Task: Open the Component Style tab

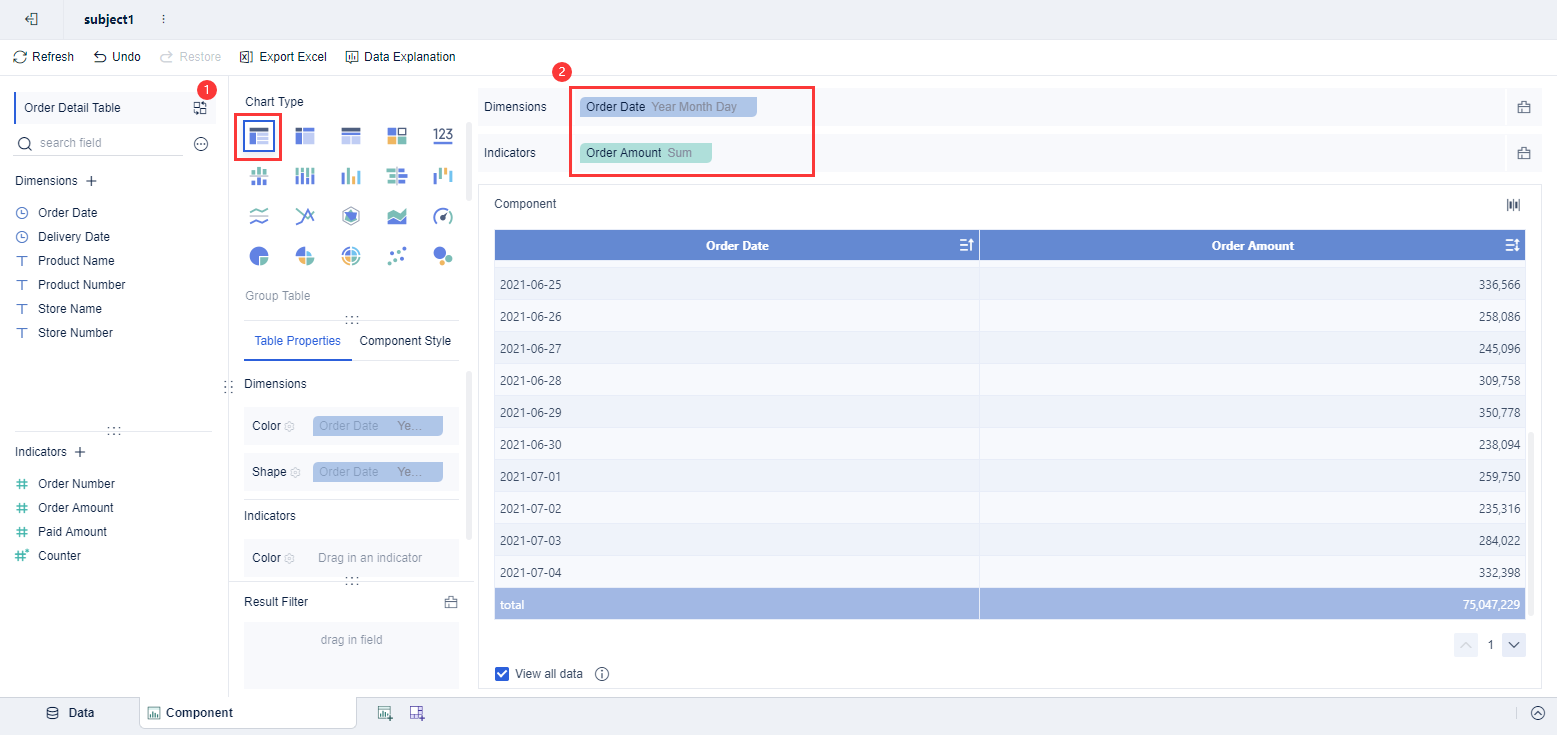Action: [x=404, y=340]
